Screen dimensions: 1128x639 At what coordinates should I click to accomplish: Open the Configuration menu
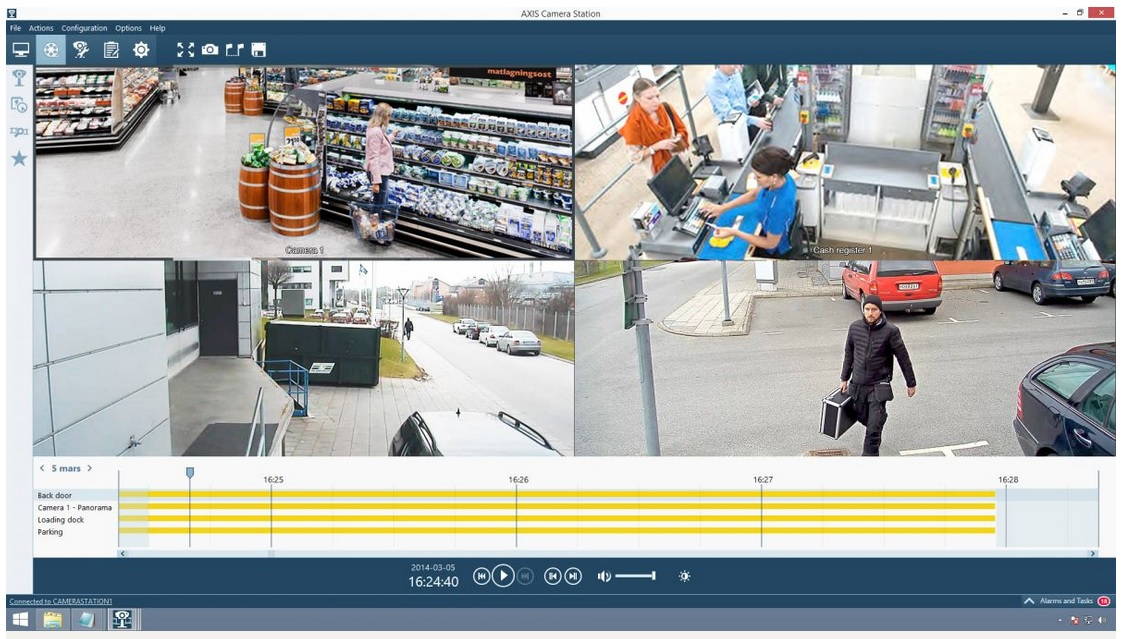pos(84,28)
